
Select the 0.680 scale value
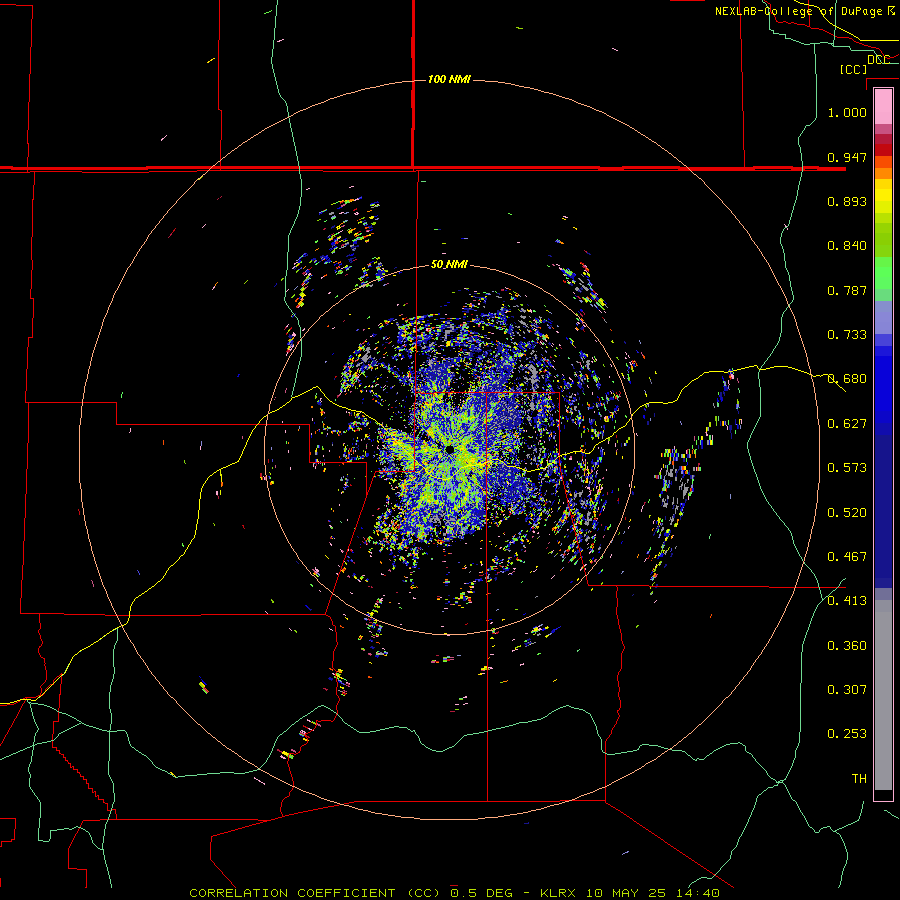[847, 379]
